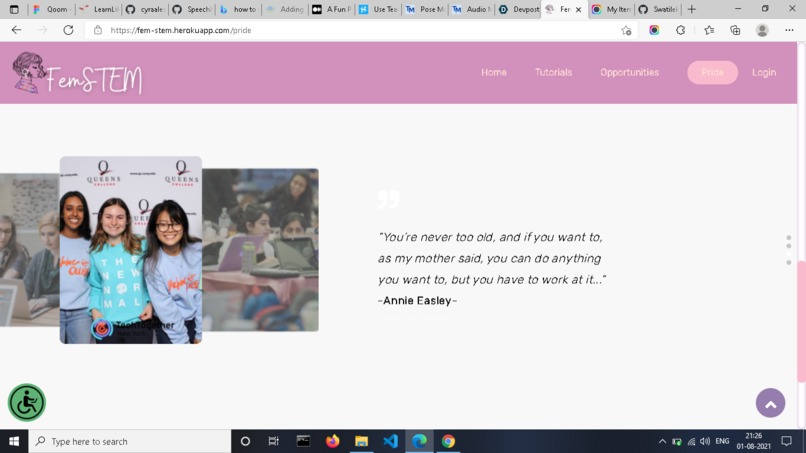Screen dimensions: 806x453
Task: View site information lock icon
Action: pos(98,30)
